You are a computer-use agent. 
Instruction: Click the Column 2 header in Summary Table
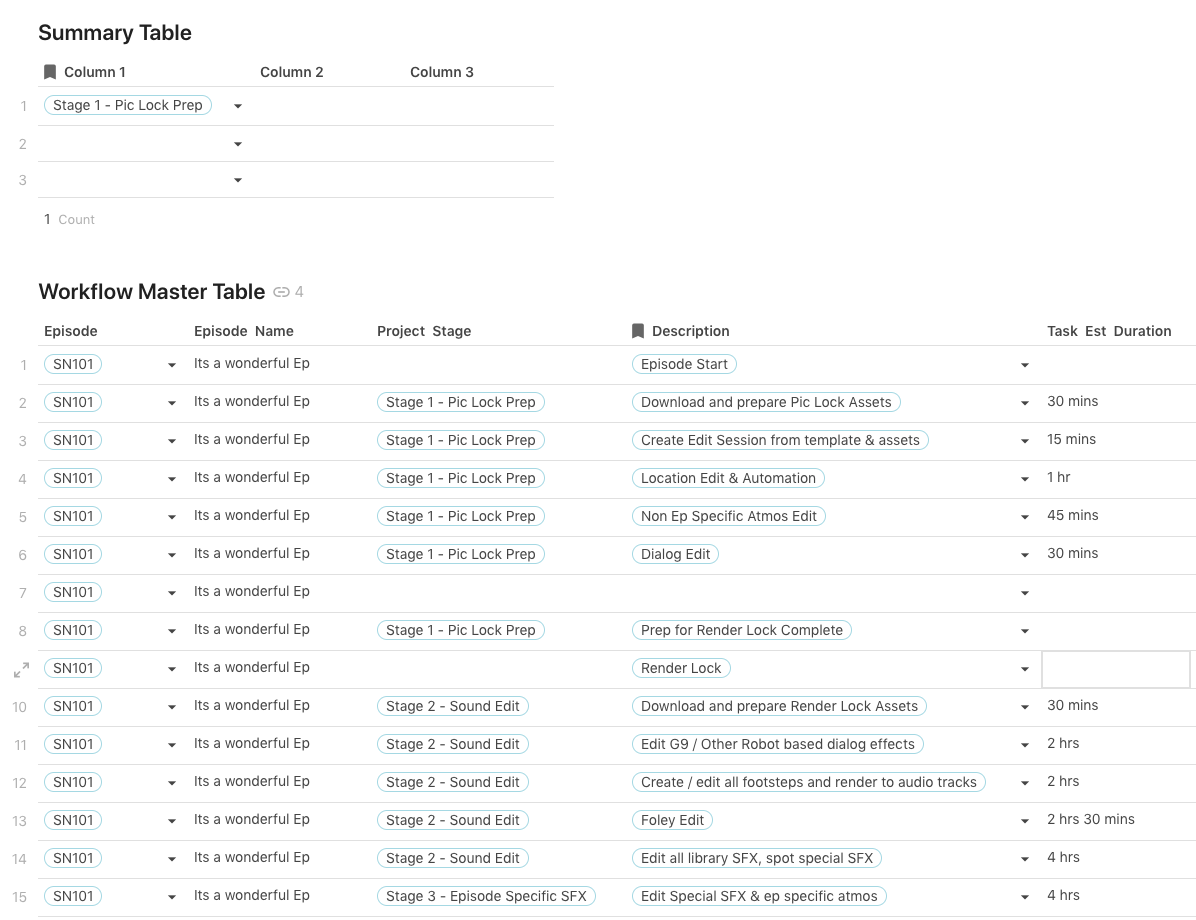tap(292, 72)
